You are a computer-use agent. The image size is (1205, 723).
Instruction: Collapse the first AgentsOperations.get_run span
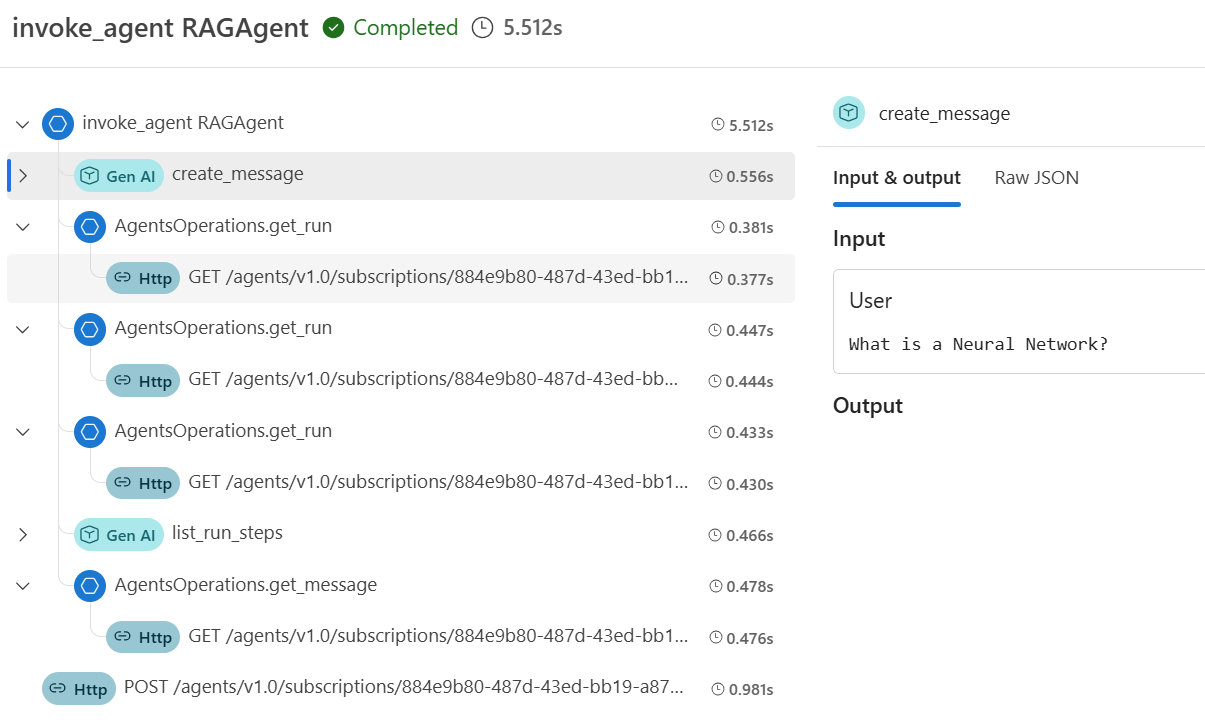pos(23,226)
